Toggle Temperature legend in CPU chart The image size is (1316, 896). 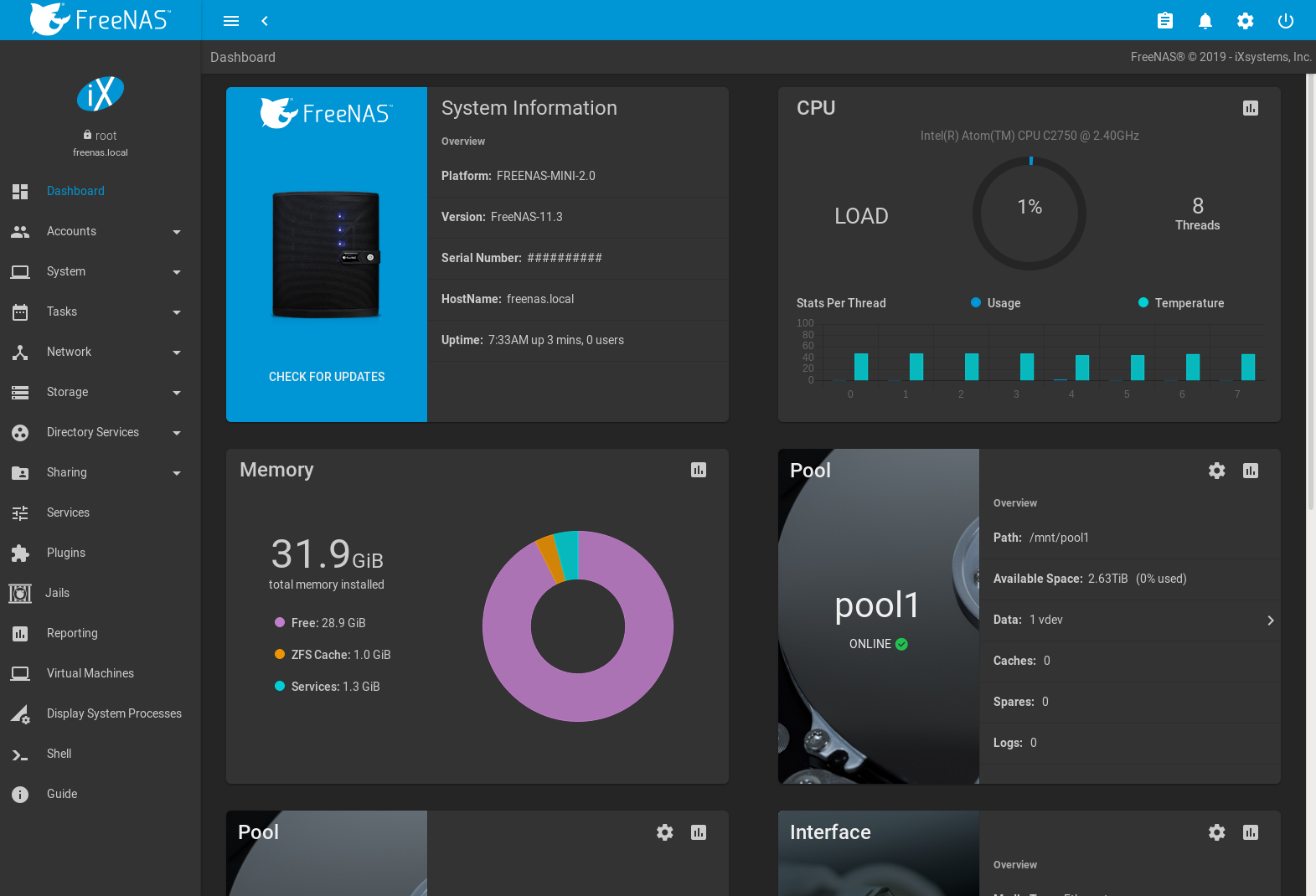coord(1181,303)
